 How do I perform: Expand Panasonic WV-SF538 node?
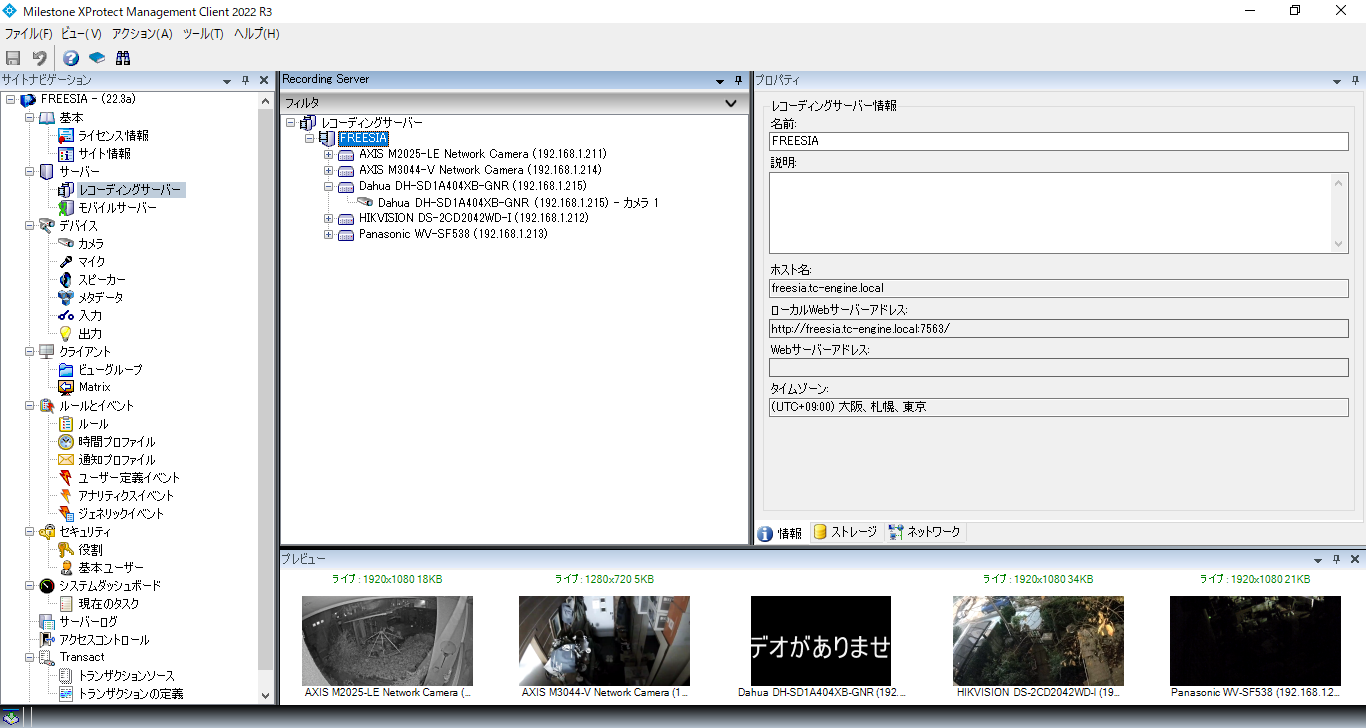[x=328, y=234]
